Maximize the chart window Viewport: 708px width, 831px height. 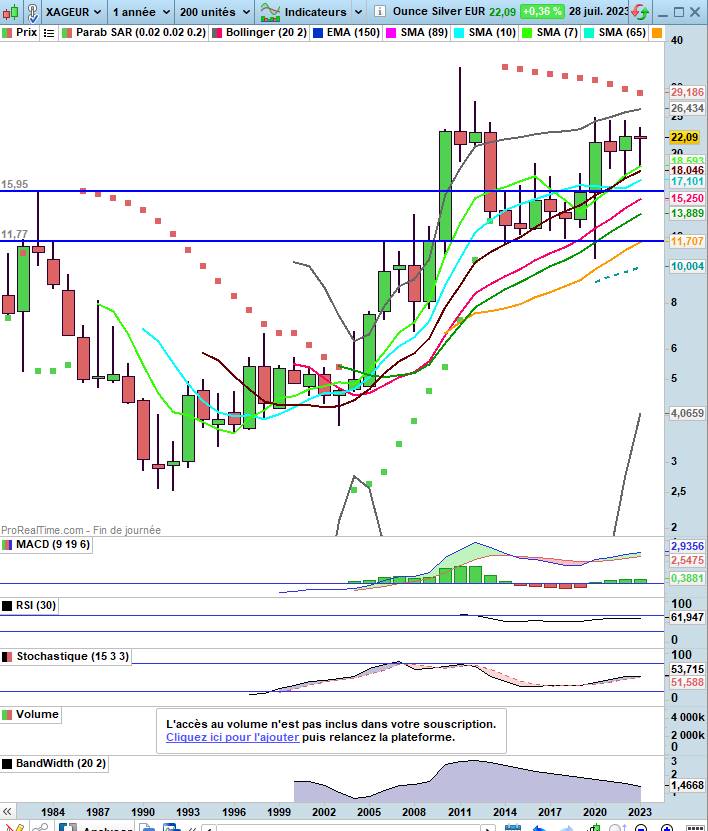(x=678, y=12)
